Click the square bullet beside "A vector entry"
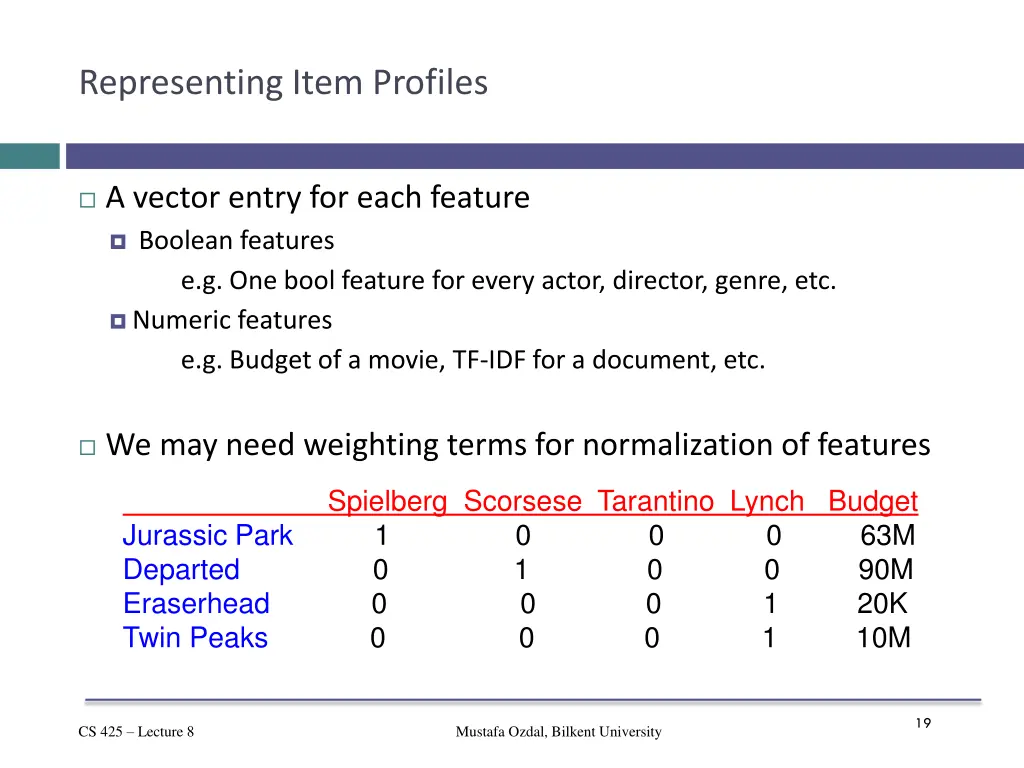The width and height of the screenshot is (1024, 768). click(x=88, y=200)
